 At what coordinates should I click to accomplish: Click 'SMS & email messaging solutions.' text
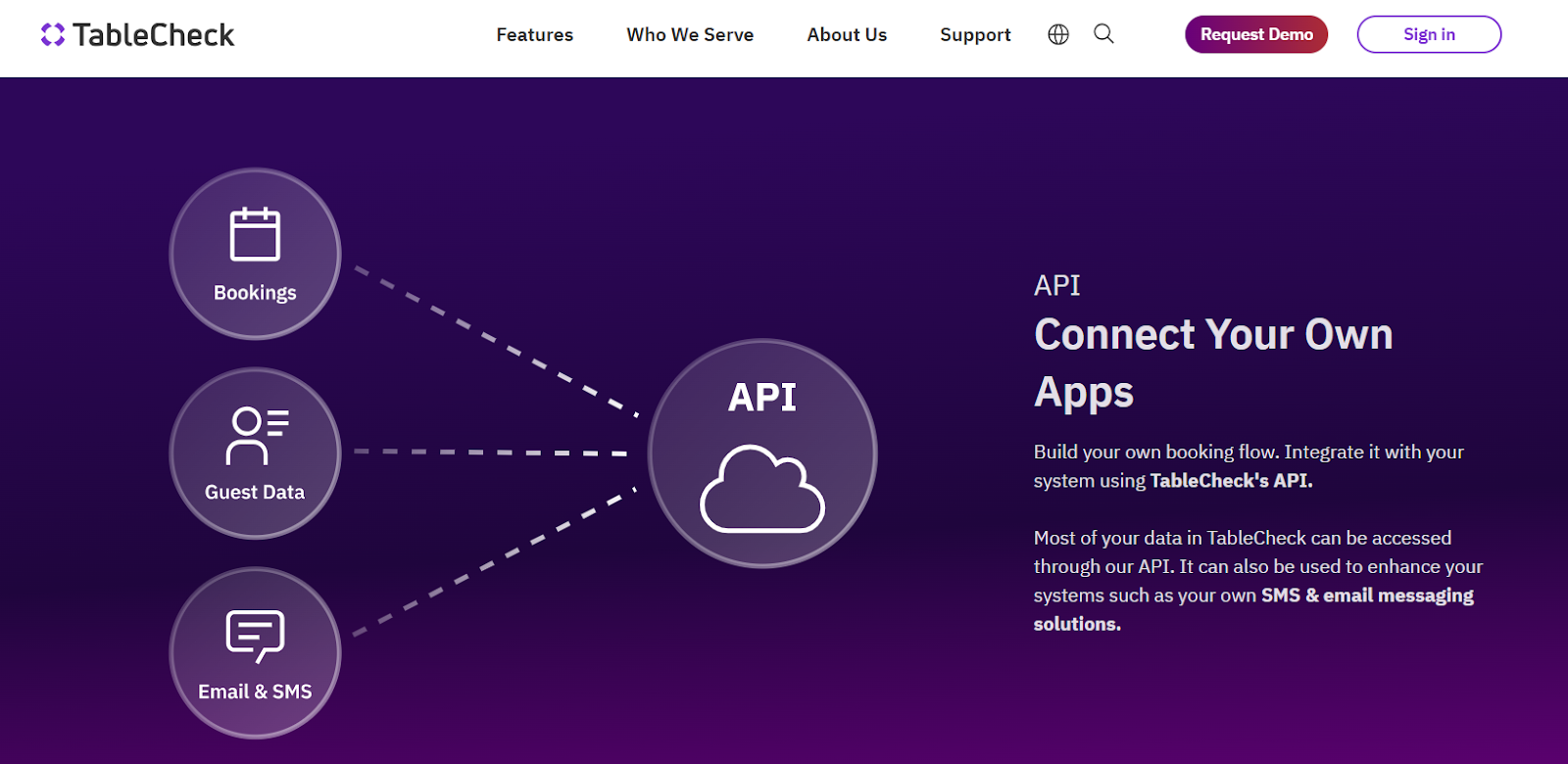[x=1253, y=609]
